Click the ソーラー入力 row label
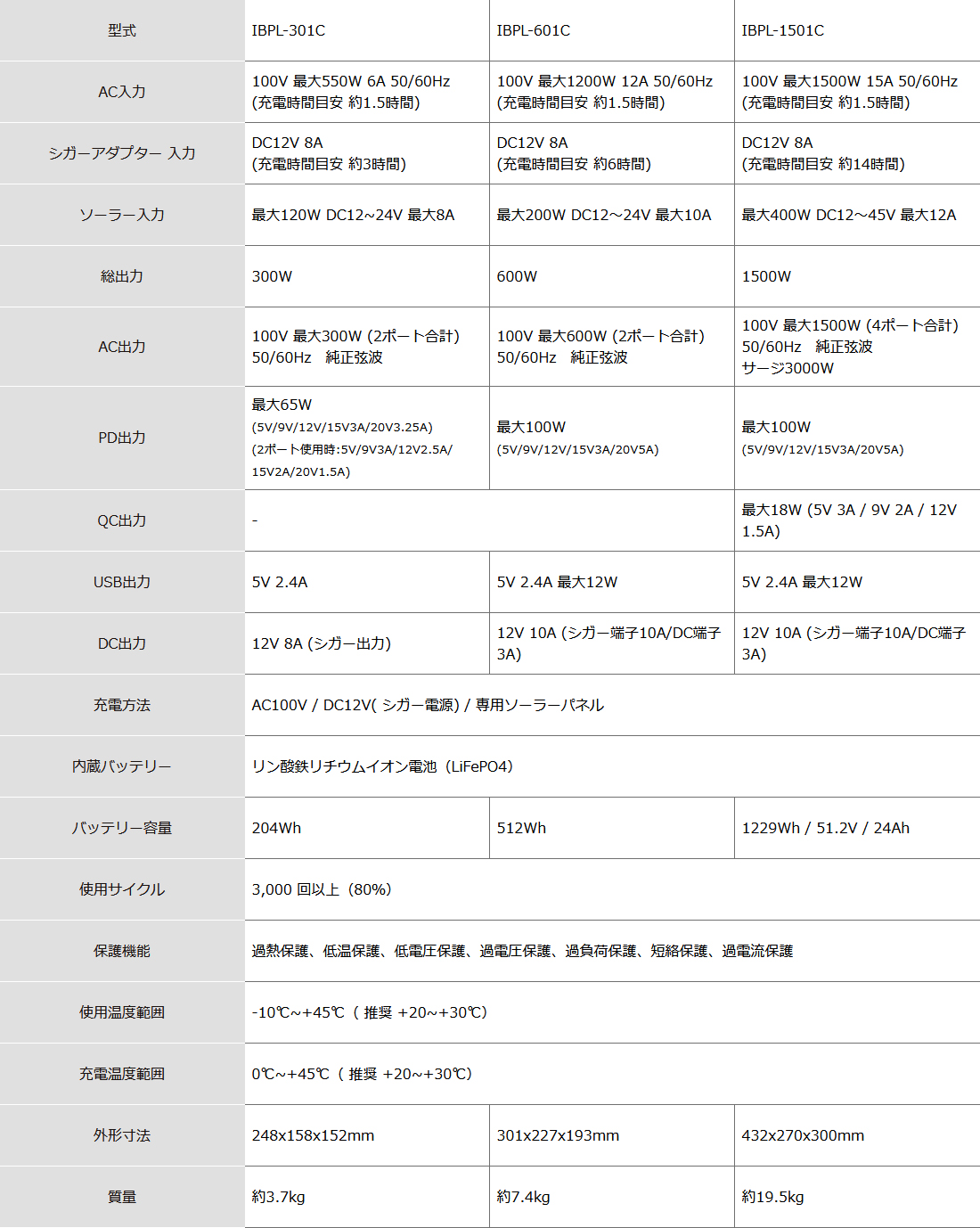 (x=122, y=215)
